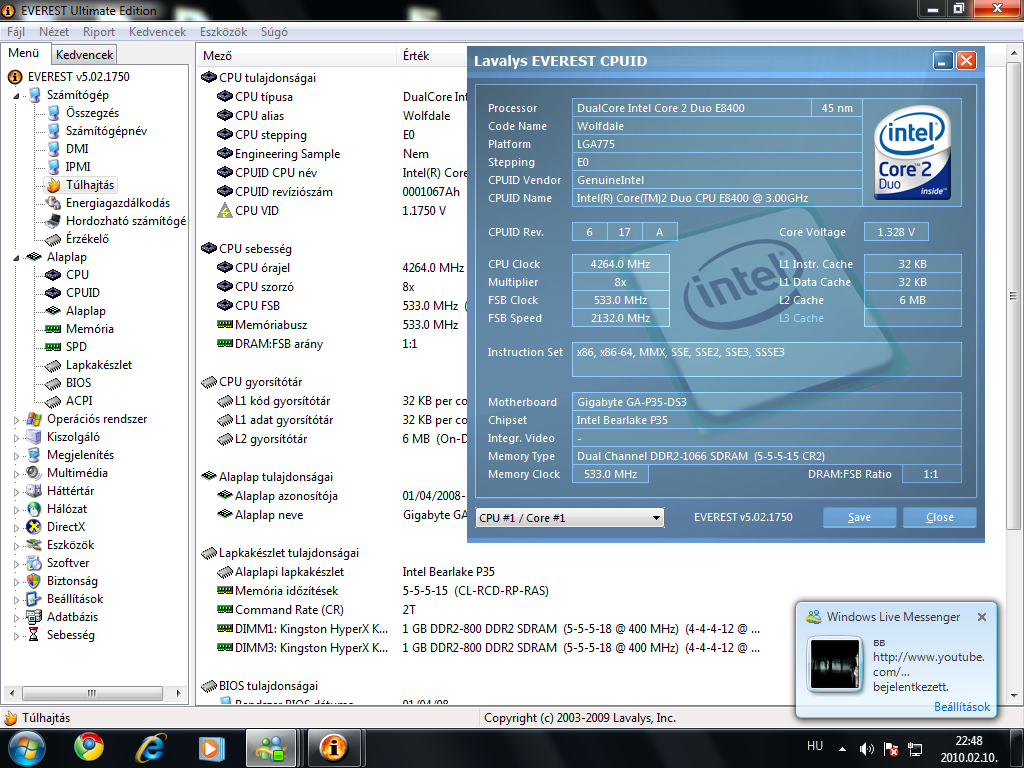Select the Adatbázis tree item
The width and height of the screenshot is (1024, 768).
[x=72, y=616]
